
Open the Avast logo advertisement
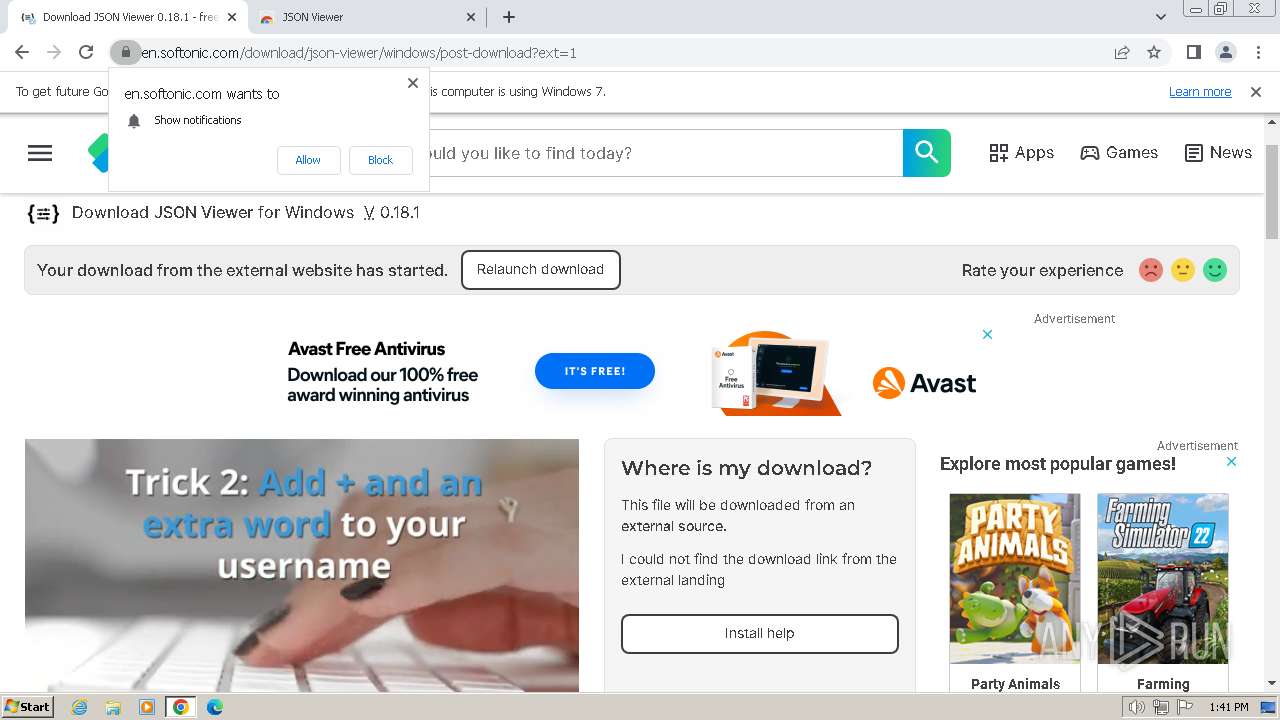(924, 383)
